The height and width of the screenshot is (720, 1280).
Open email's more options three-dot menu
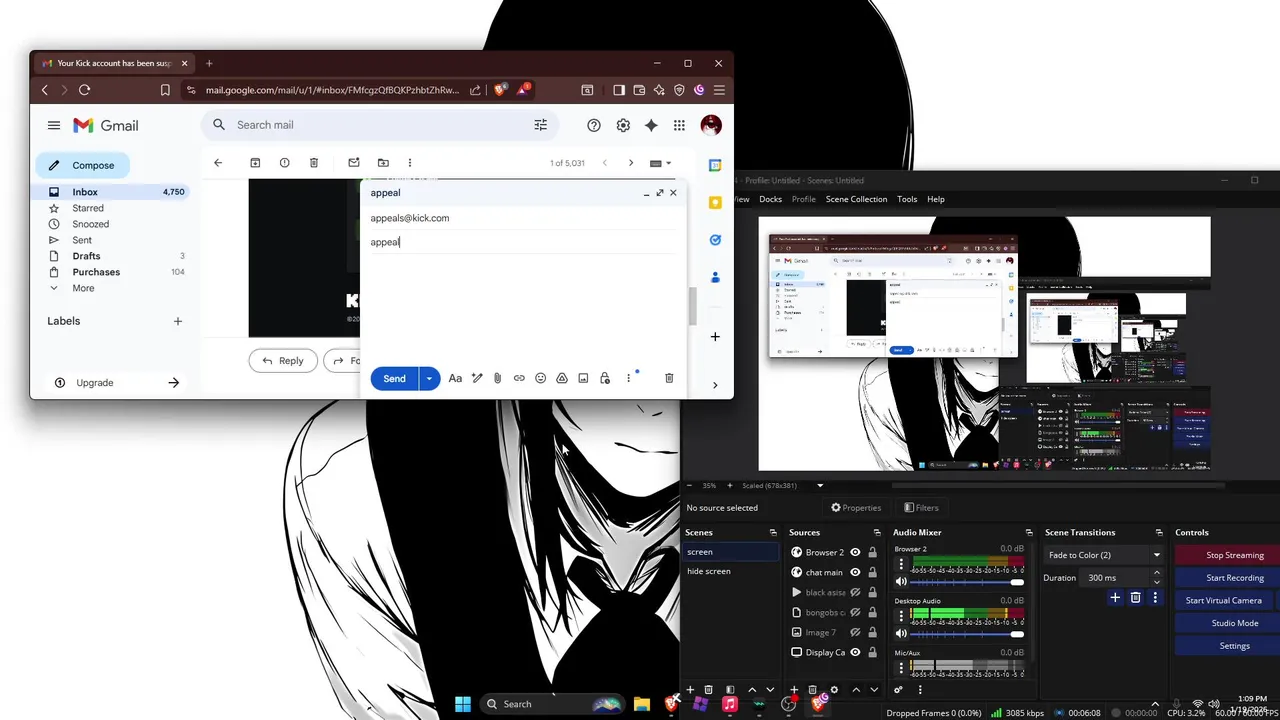point(410,163)
